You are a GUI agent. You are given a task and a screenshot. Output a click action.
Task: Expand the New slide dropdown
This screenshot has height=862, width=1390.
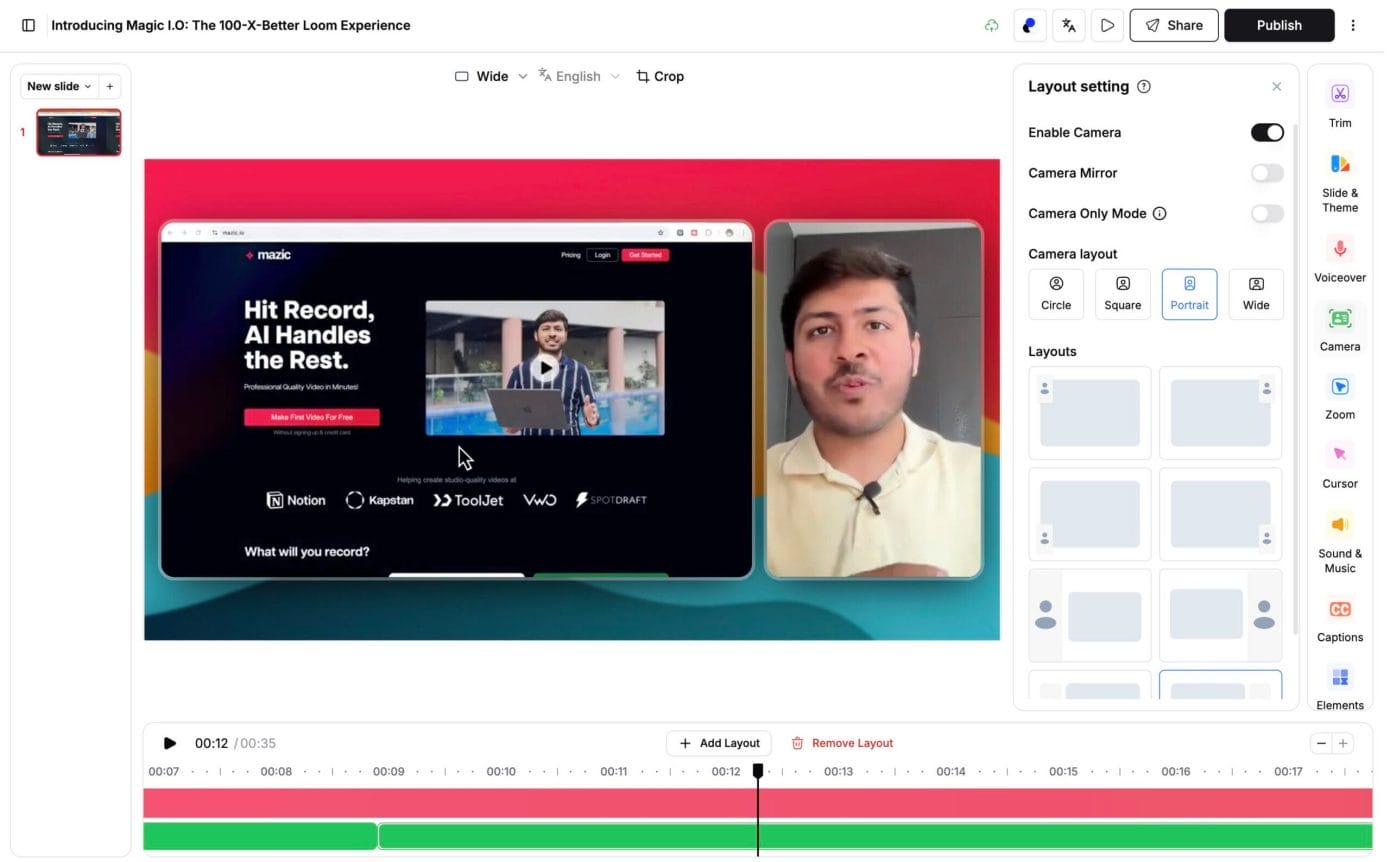59,86
